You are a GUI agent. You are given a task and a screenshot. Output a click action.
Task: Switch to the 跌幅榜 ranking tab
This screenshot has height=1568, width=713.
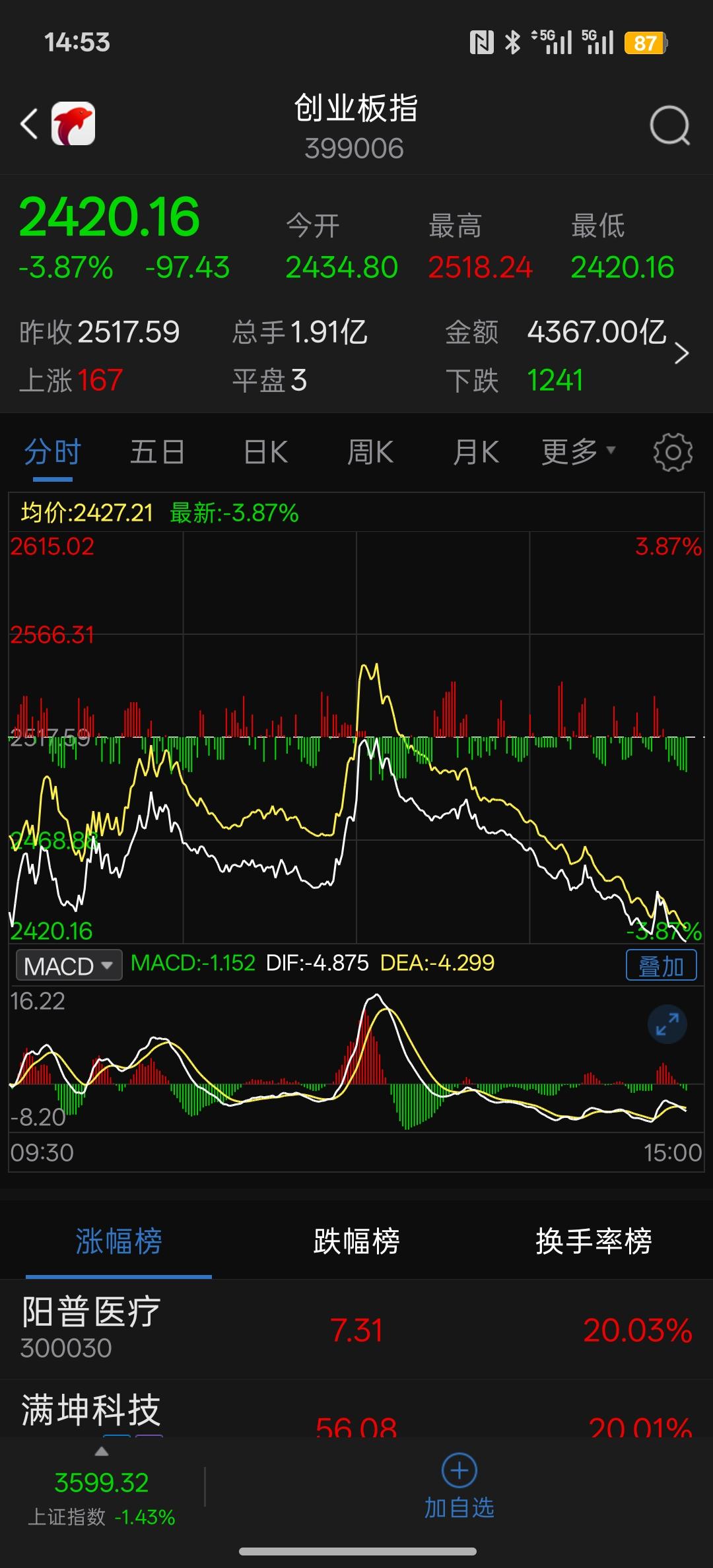(x=356, y=1241)
